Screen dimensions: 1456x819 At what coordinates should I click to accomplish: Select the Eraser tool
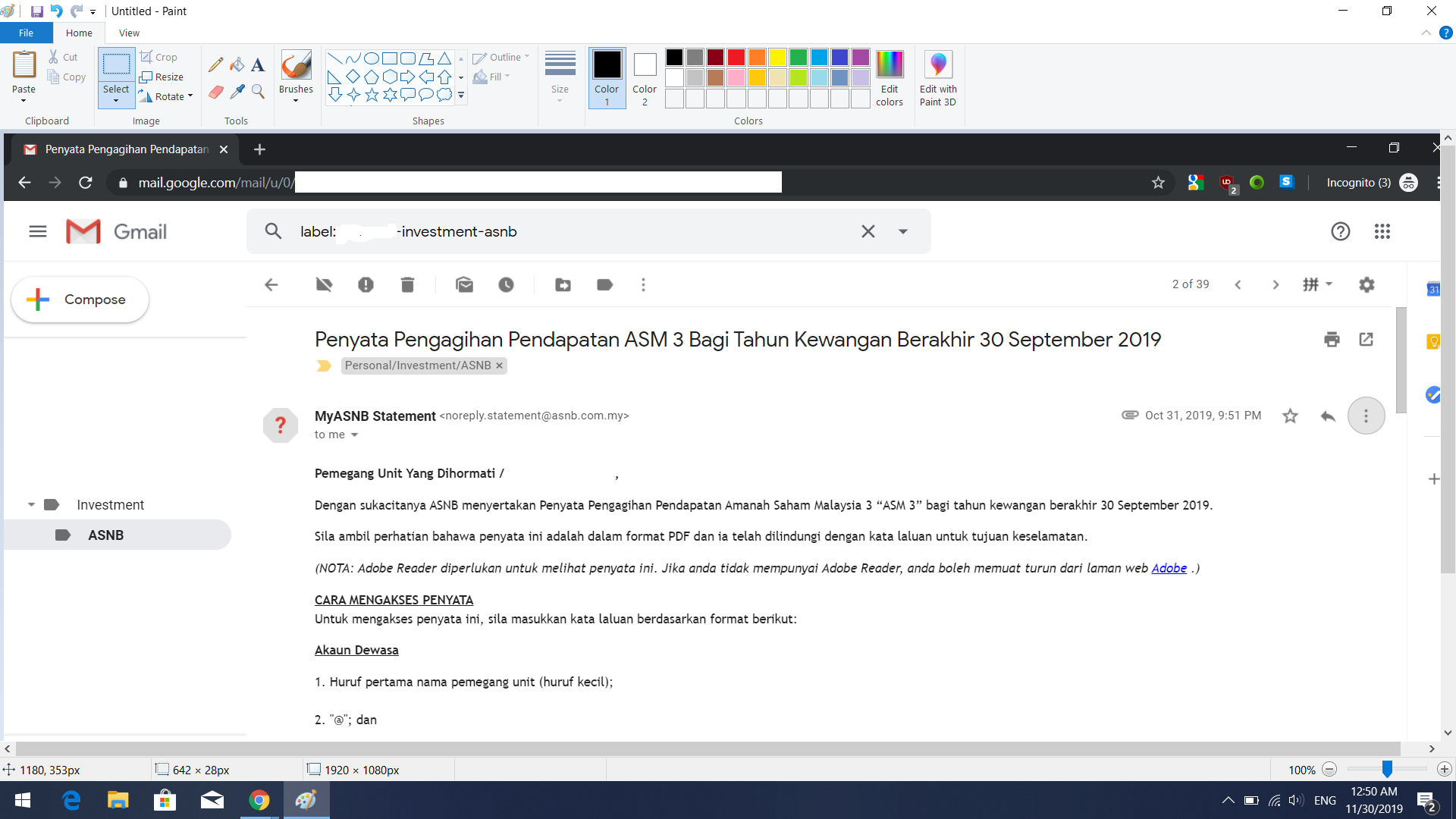pos(216,92)
